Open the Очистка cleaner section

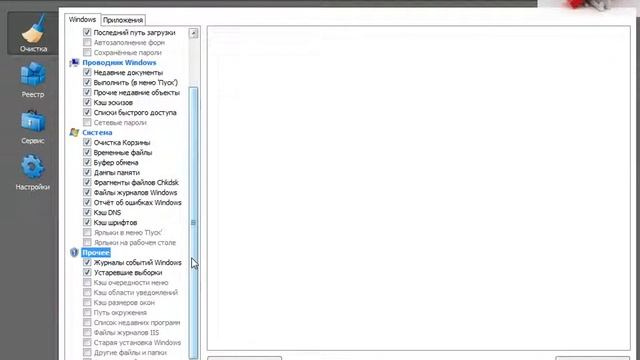pos(33,33)
